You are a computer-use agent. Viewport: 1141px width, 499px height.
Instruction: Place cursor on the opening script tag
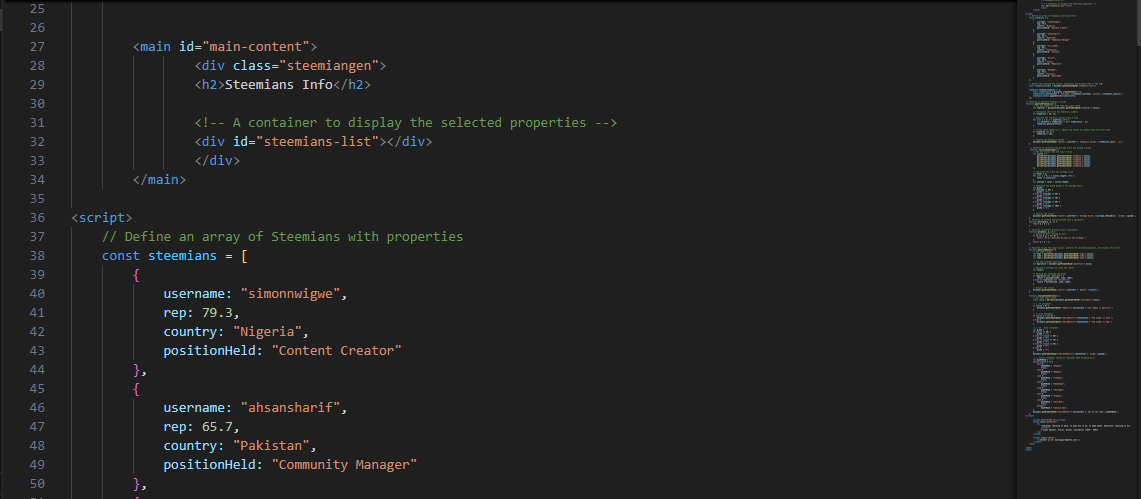102,217
